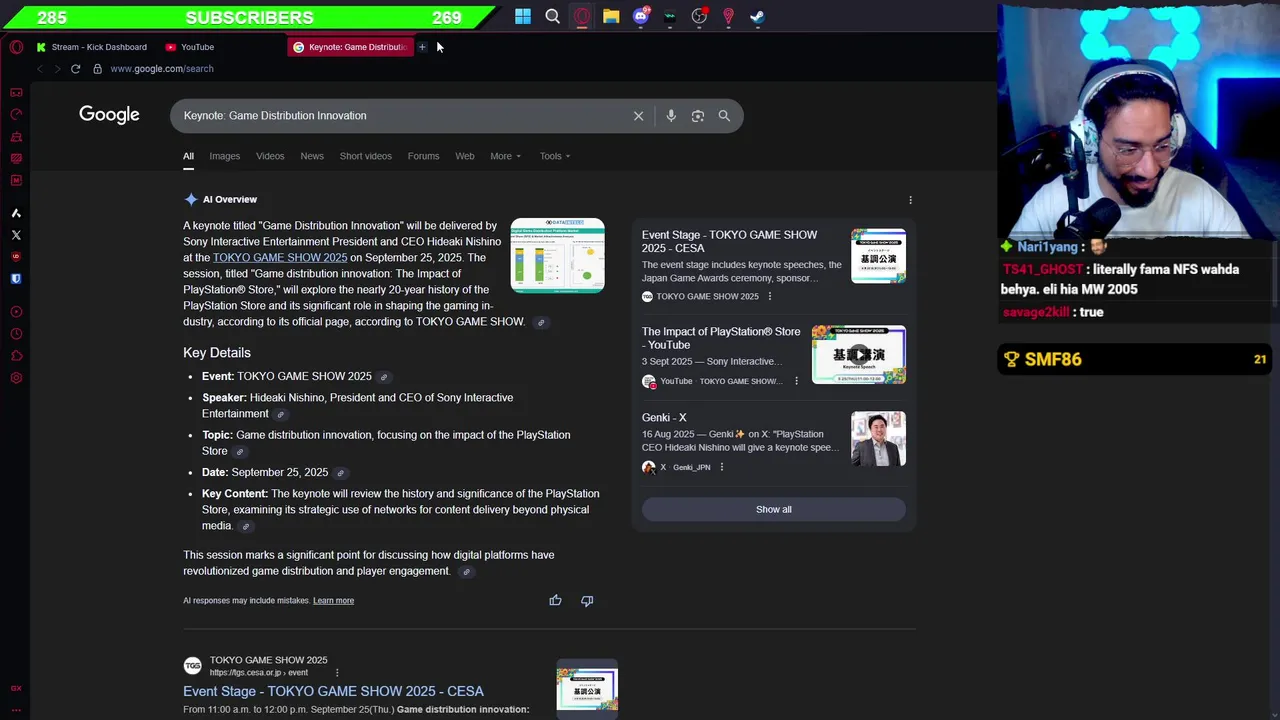Open Windows taskbar search
1280x720 pixels.
(x=552, y=16)
